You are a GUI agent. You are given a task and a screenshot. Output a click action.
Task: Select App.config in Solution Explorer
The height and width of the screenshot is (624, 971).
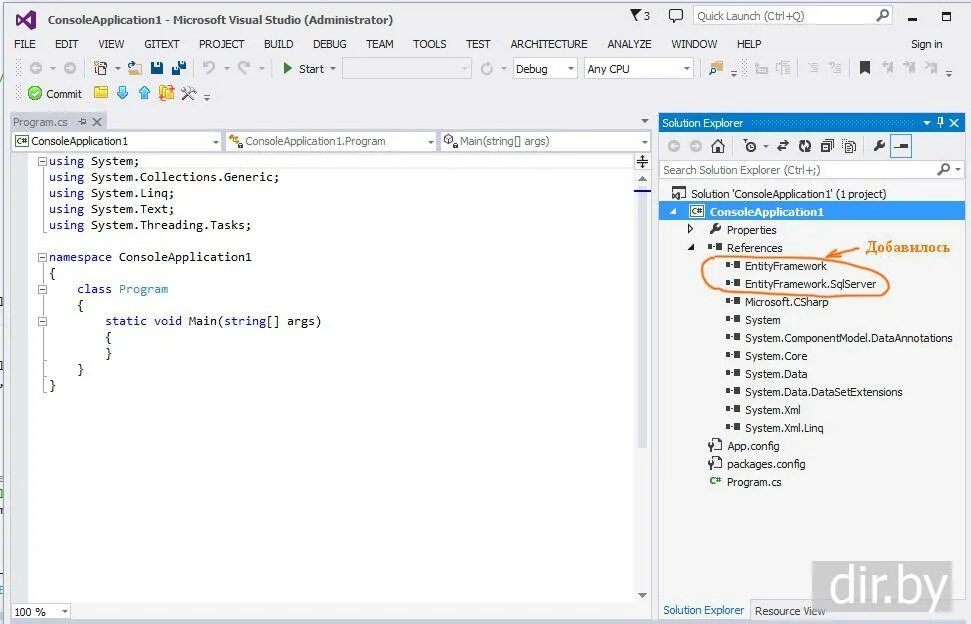coord(752,446)
